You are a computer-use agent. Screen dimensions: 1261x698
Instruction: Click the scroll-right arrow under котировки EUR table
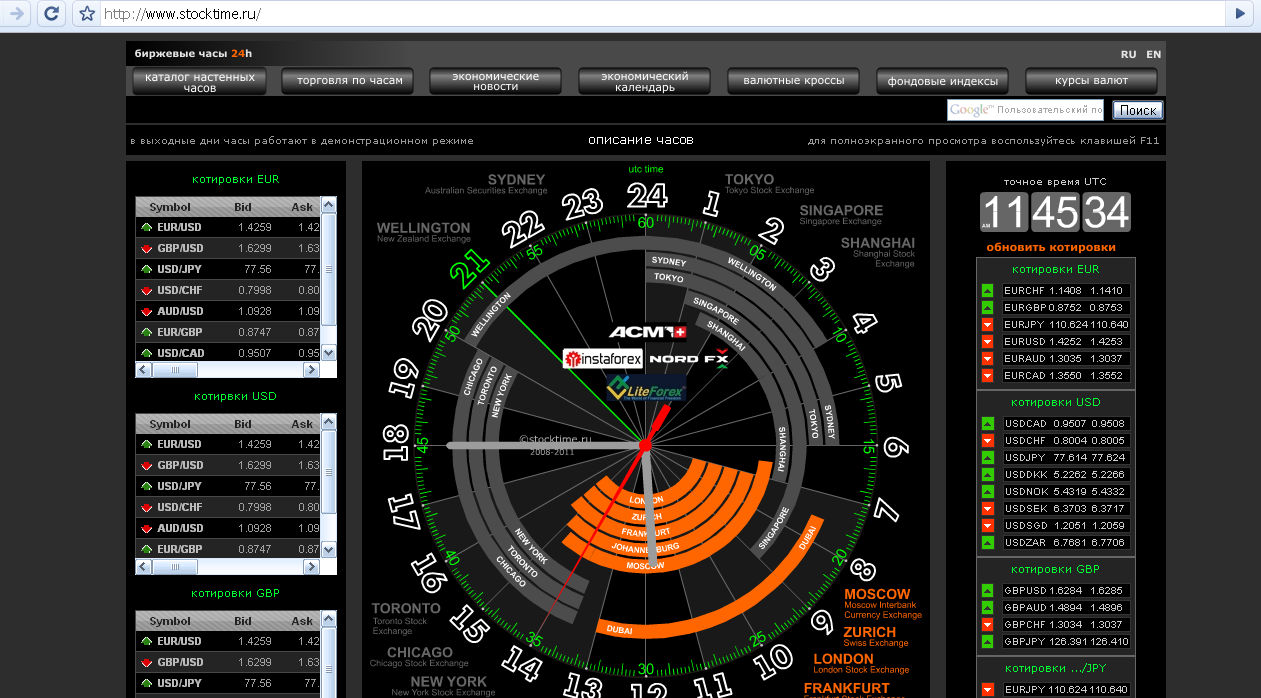click(311, 370)
